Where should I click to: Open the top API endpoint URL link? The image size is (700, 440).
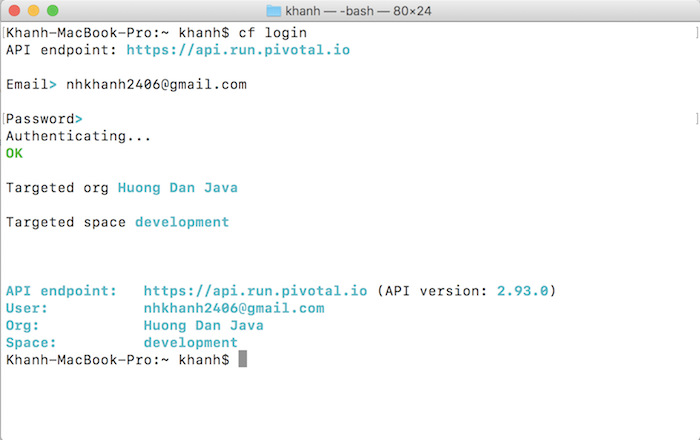click(x=238, y=50)
